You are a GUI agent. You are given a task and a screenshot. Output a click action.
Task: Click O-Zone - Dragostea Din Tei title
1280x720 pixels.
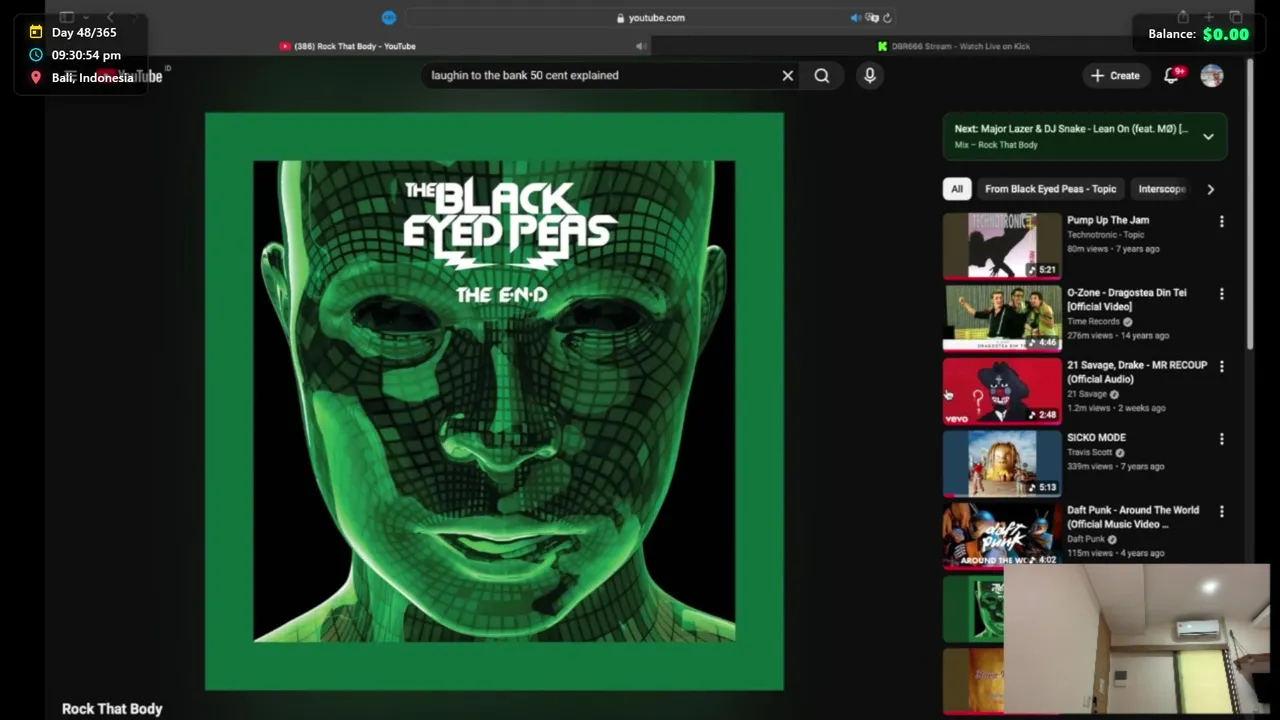(x=1127, y=300)
